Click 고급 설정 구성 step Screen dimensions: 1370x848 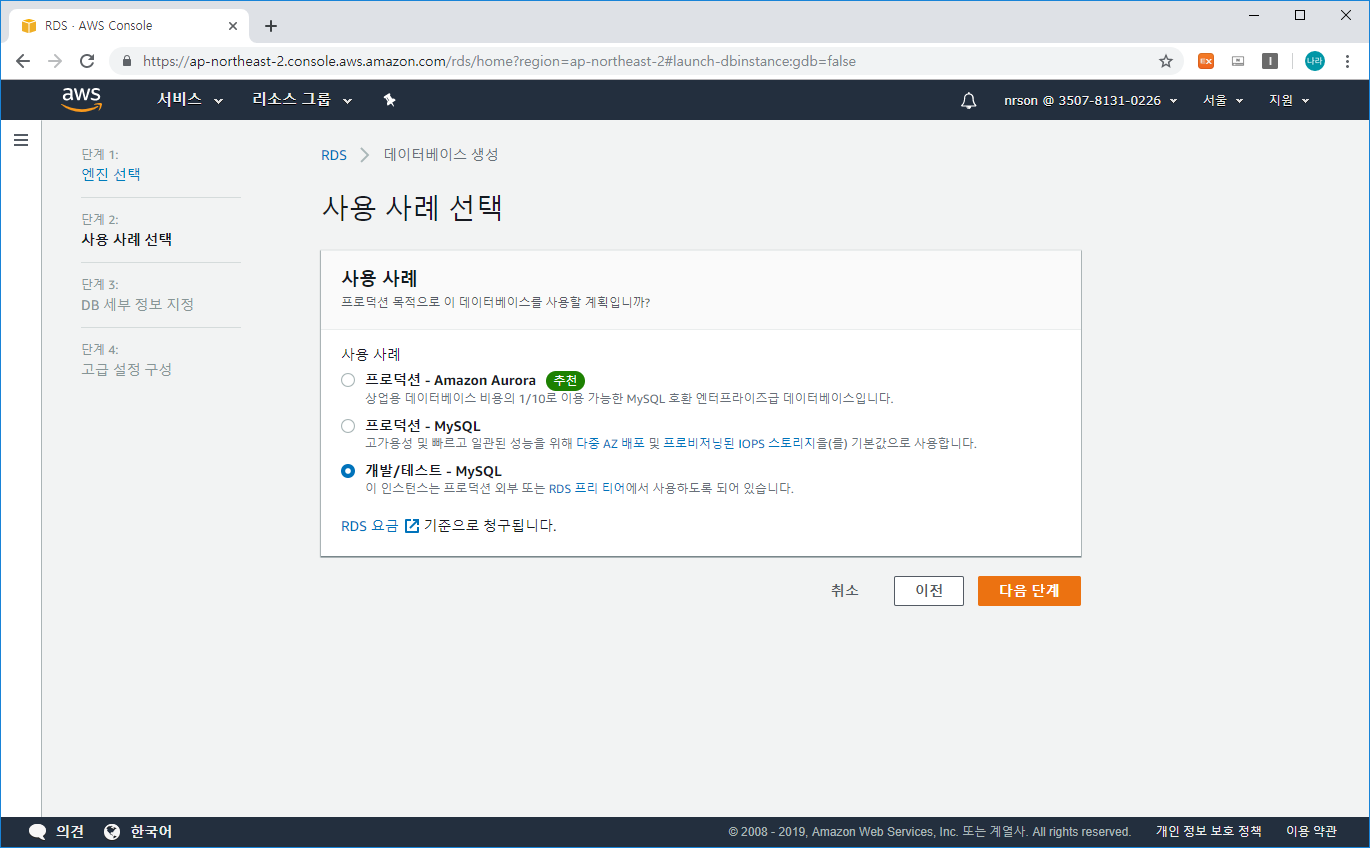pos(126,369)
